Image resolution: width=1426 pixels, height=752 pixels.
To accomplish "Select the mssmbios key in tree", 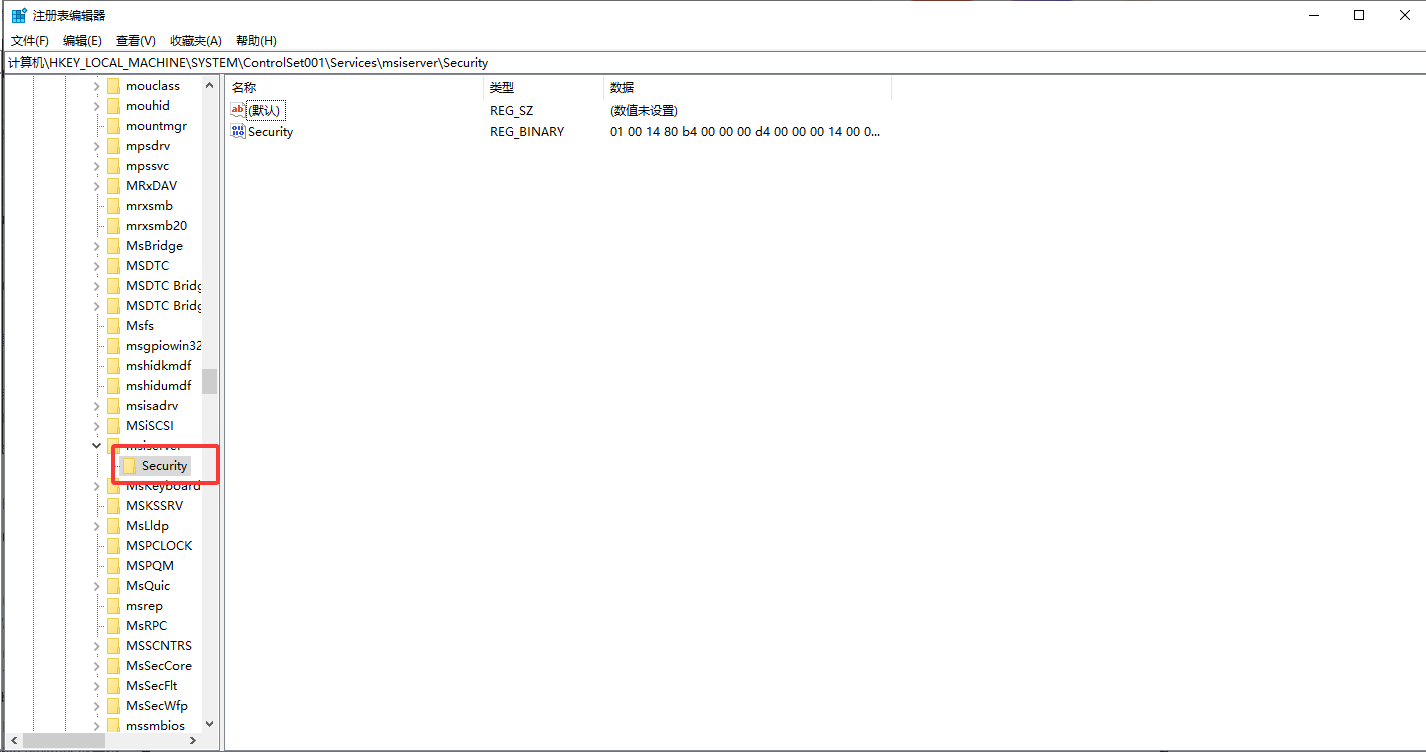I will tap(155, 726).
